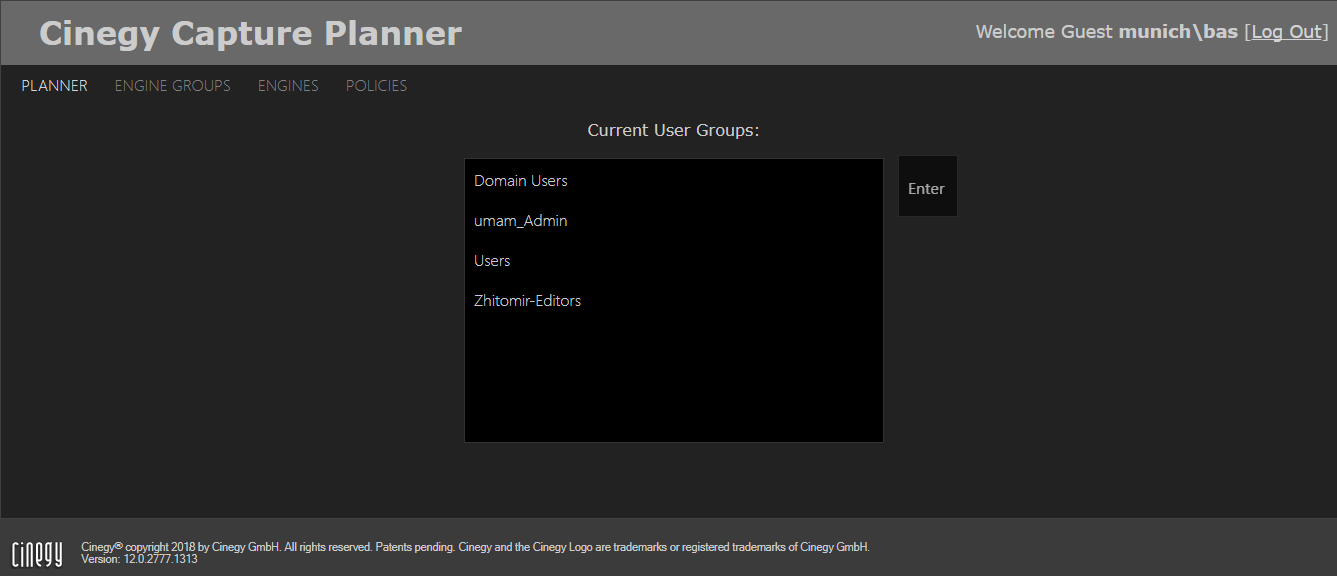The height and width of the screenshot is (576, 1337).
Task: Go to the ENGINES tab
Action: [x=288, y=86]
